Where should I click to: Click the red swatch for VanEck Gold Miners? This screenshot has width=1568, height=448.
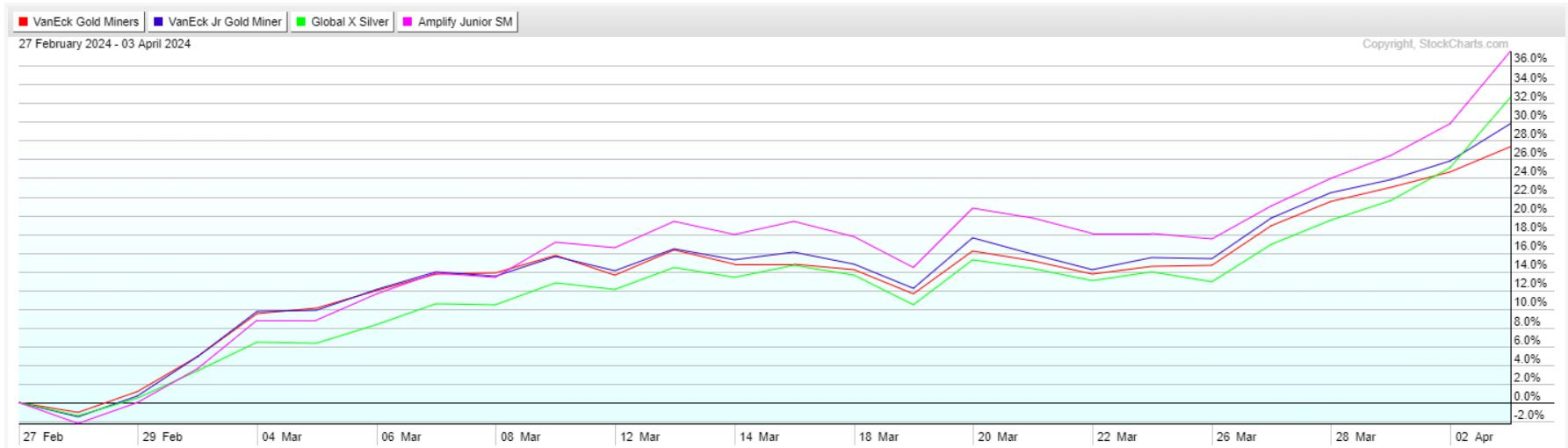pyautogui.click(x=23, y=22)
